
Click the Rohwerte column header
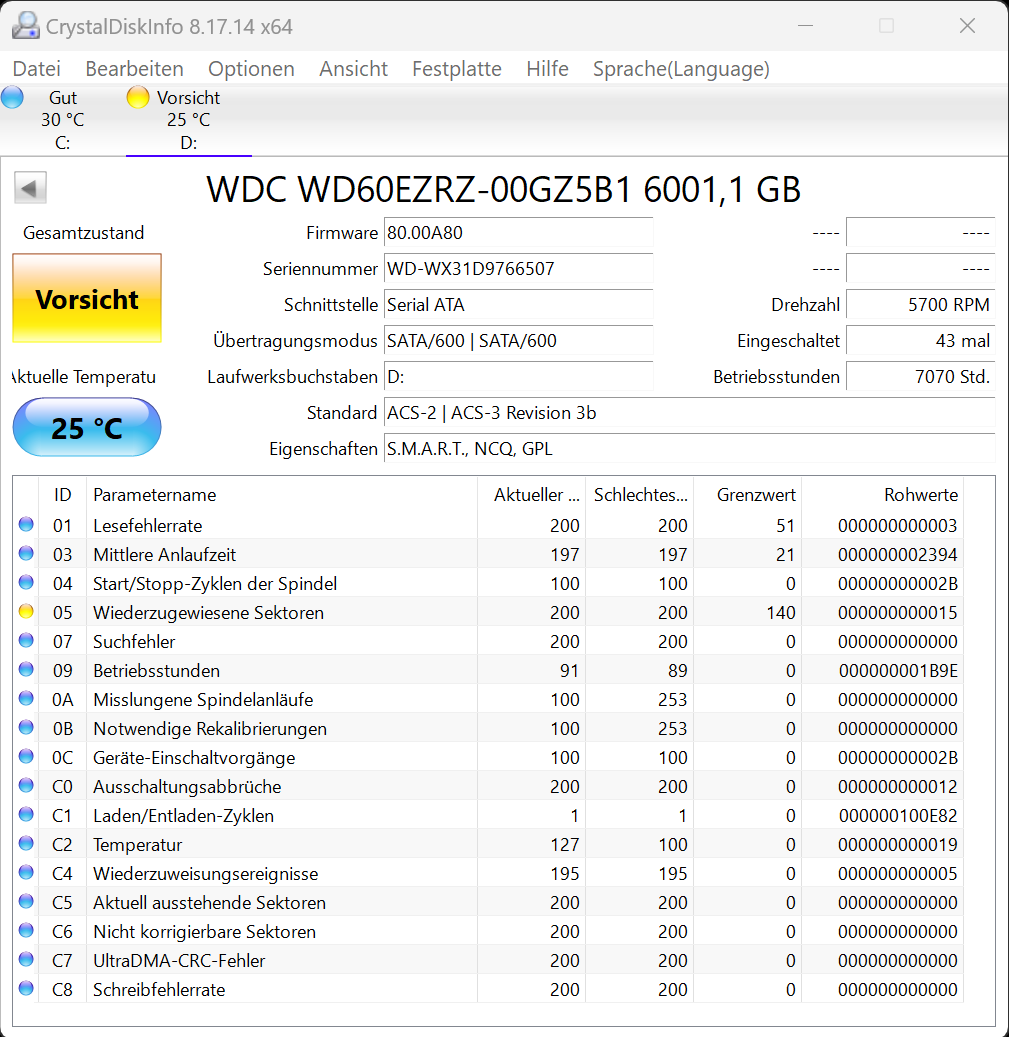[x=882, y=495]
